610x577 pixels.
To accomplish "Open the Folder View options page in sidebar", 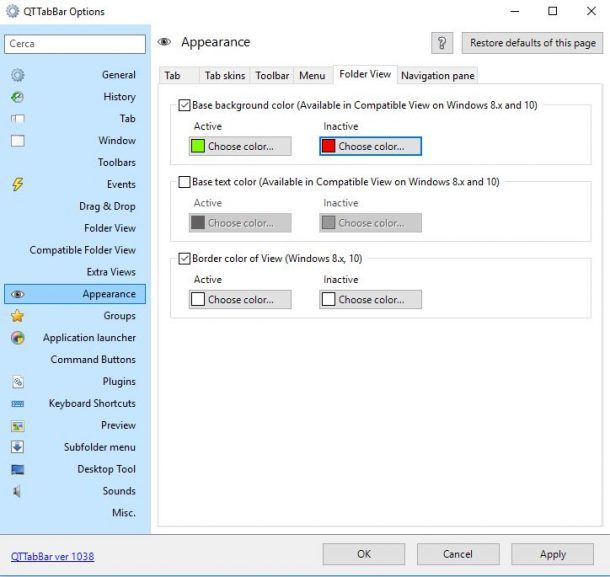I will pyautogui.click(x=75, y=228).
